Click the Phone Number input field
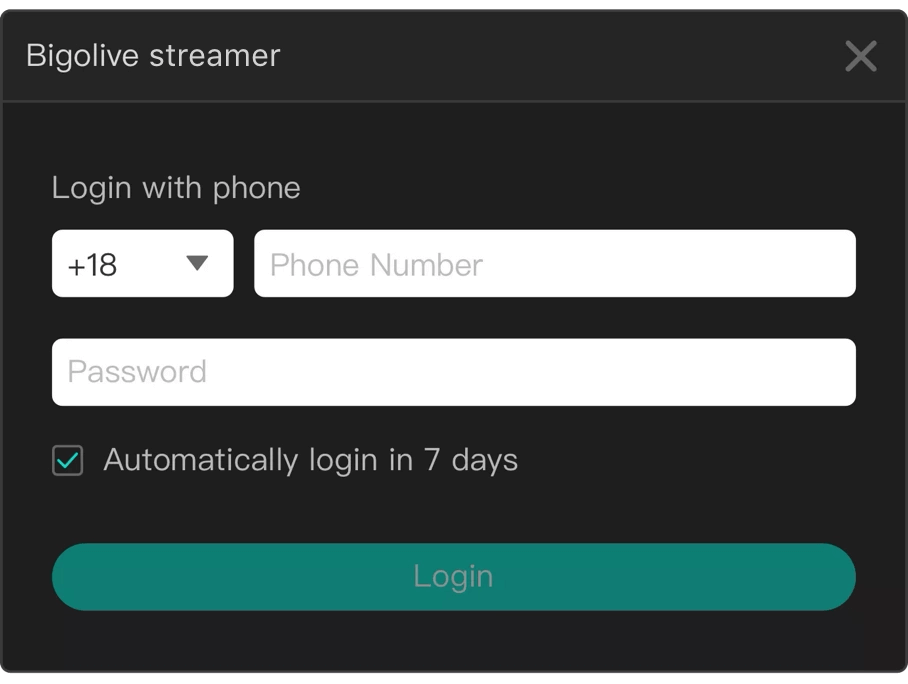The image size is (908, 684). pyautogui.click(x=554, y=263)
